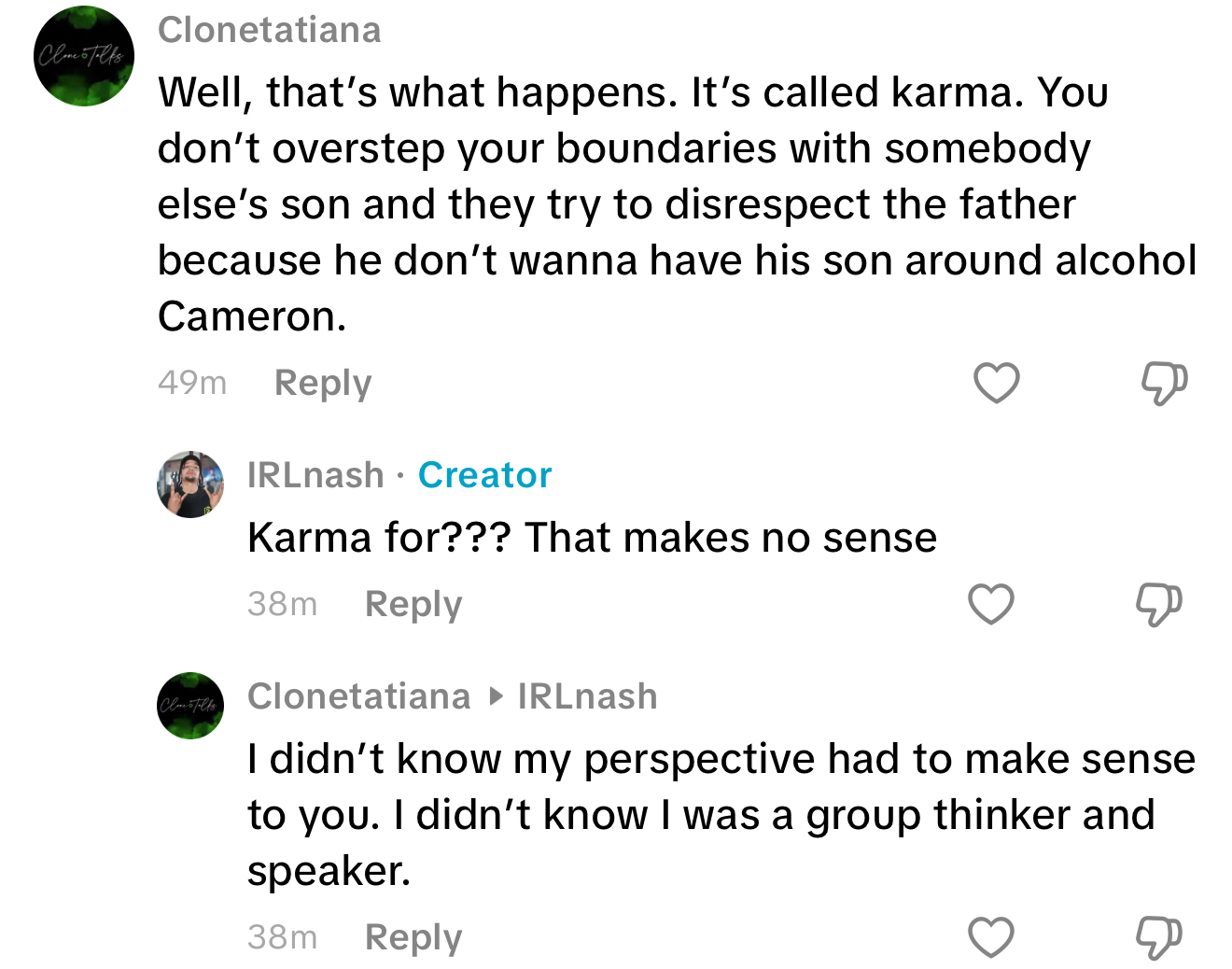This screenshot has width=1232, height=969.
Task: Like Clonetatiana's karma comment
Action: pos(996,383)
